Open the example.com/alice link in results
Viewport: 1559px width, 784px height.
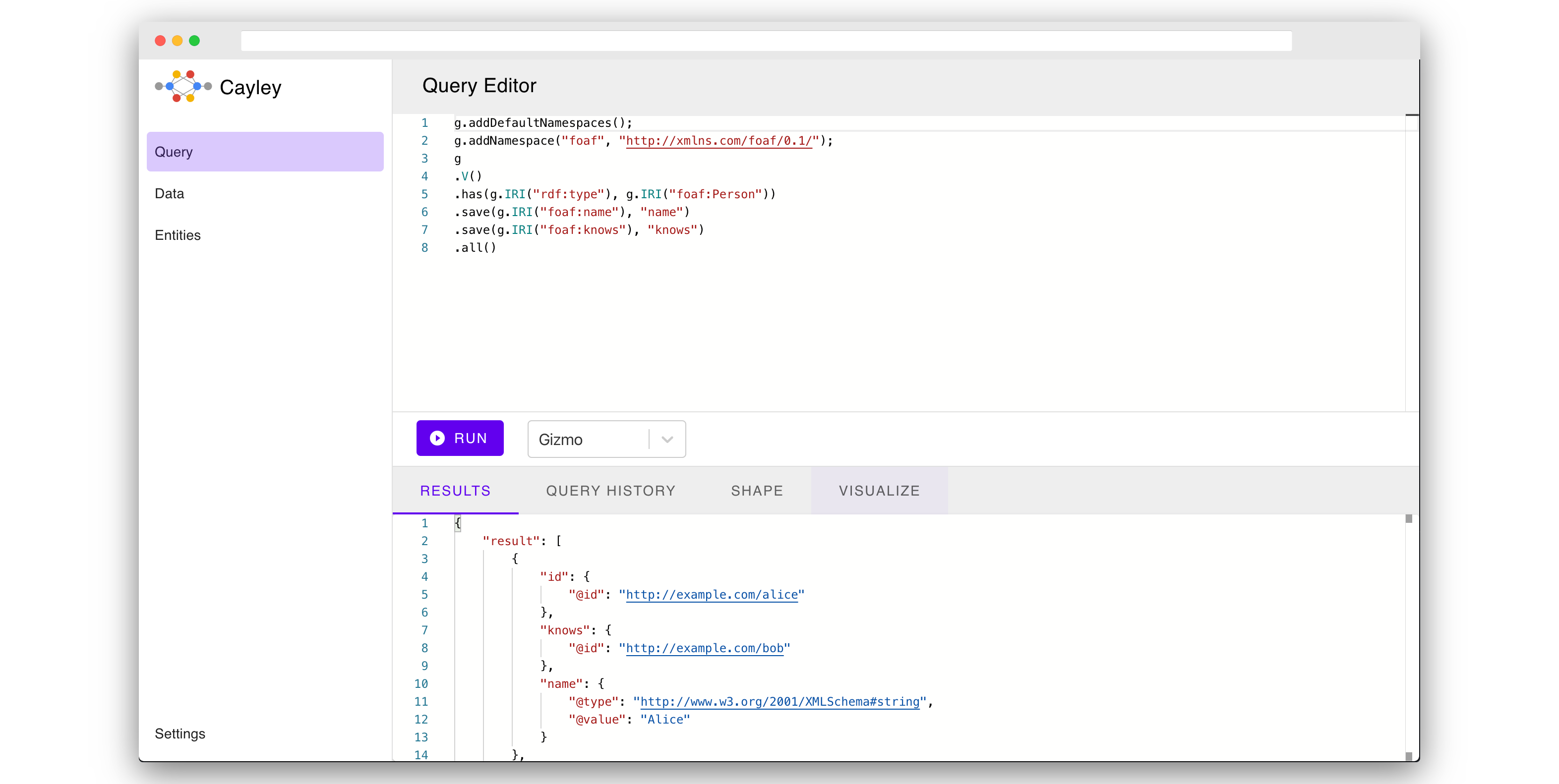(712, 595)
